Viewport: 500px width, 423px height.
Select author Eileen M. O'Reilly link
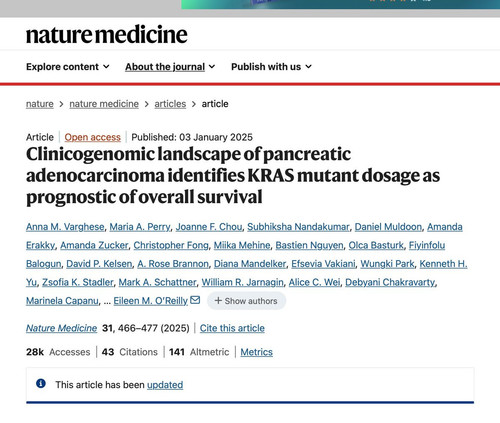click(x=151, y=301)
